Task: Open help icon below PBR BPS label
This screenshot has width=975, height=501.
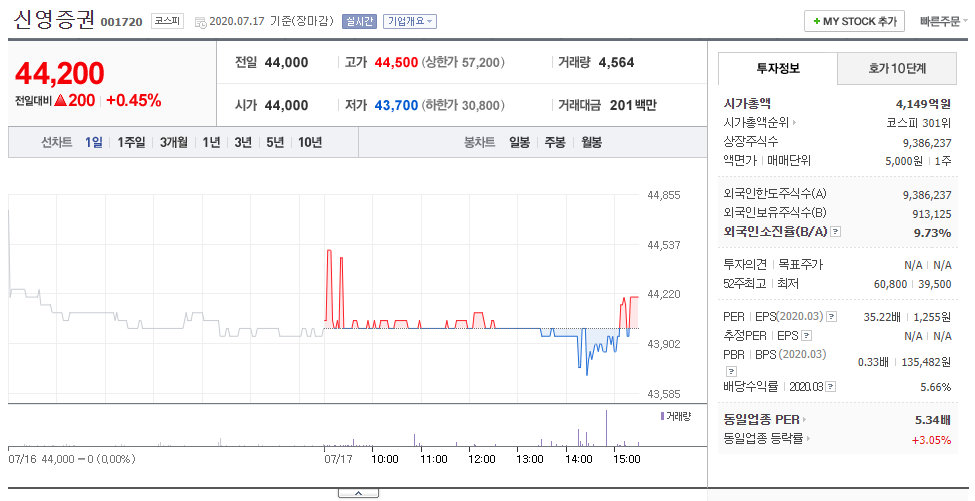Action: coord(732,371)
